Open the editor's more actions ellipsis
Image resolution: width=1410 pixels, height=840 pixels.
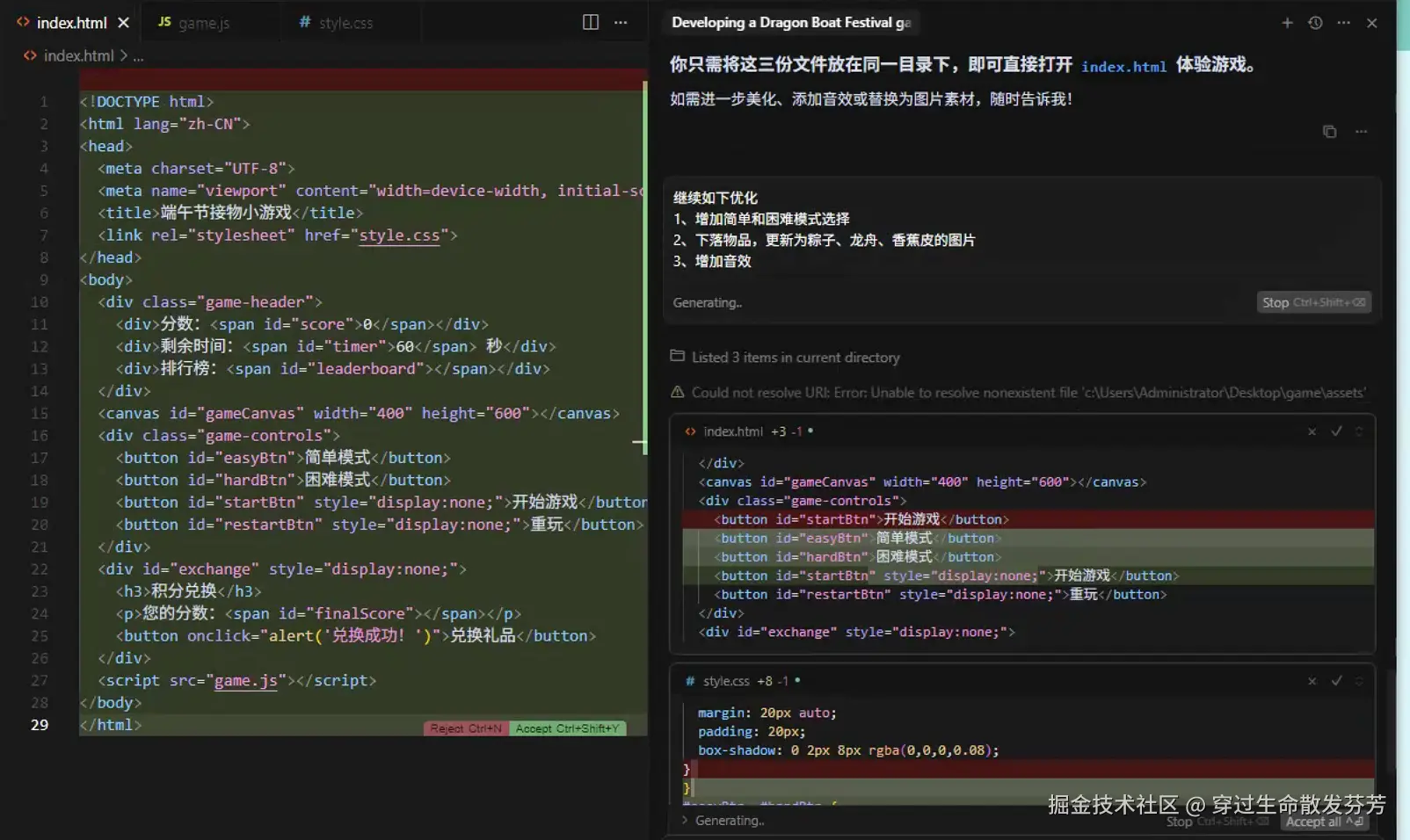[621, 23]
